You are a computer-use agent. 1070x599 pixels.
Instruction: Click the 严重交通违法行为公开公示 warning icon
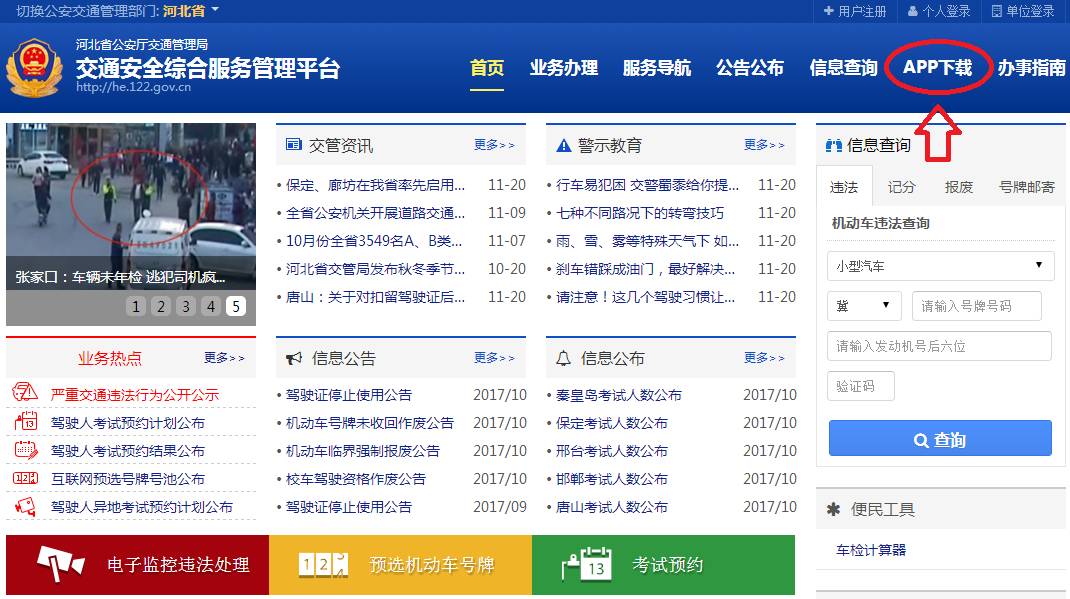(25, 394)
